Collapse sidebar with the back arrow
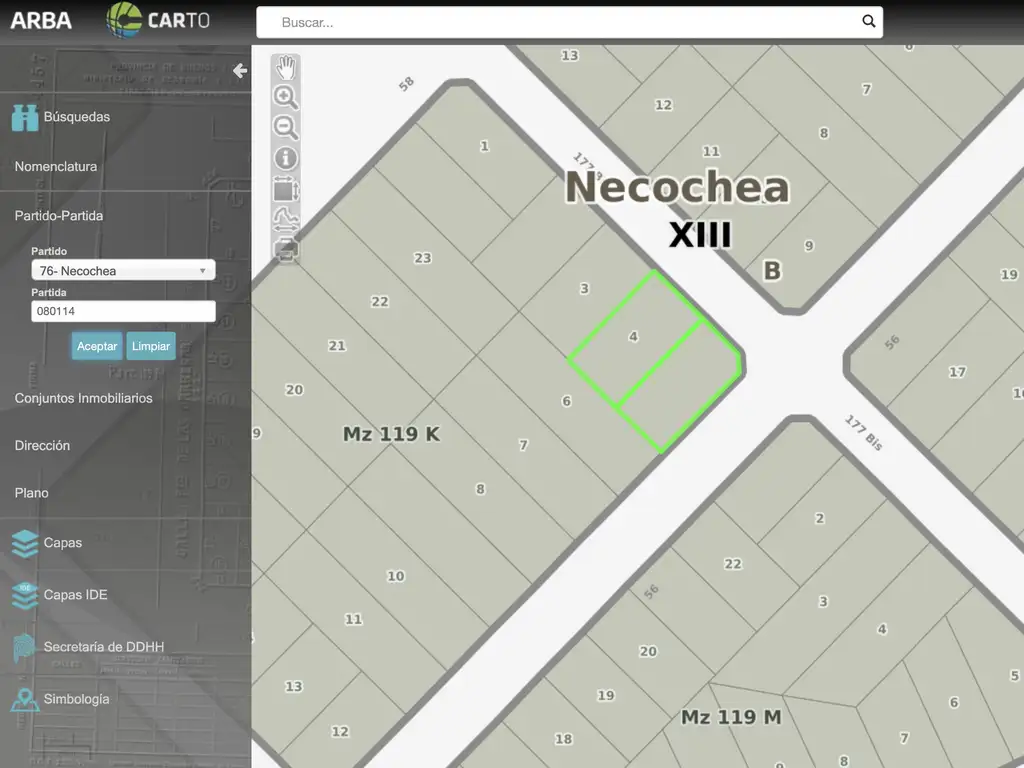This screenshot has height=768, width=1024. coord(239,71)
